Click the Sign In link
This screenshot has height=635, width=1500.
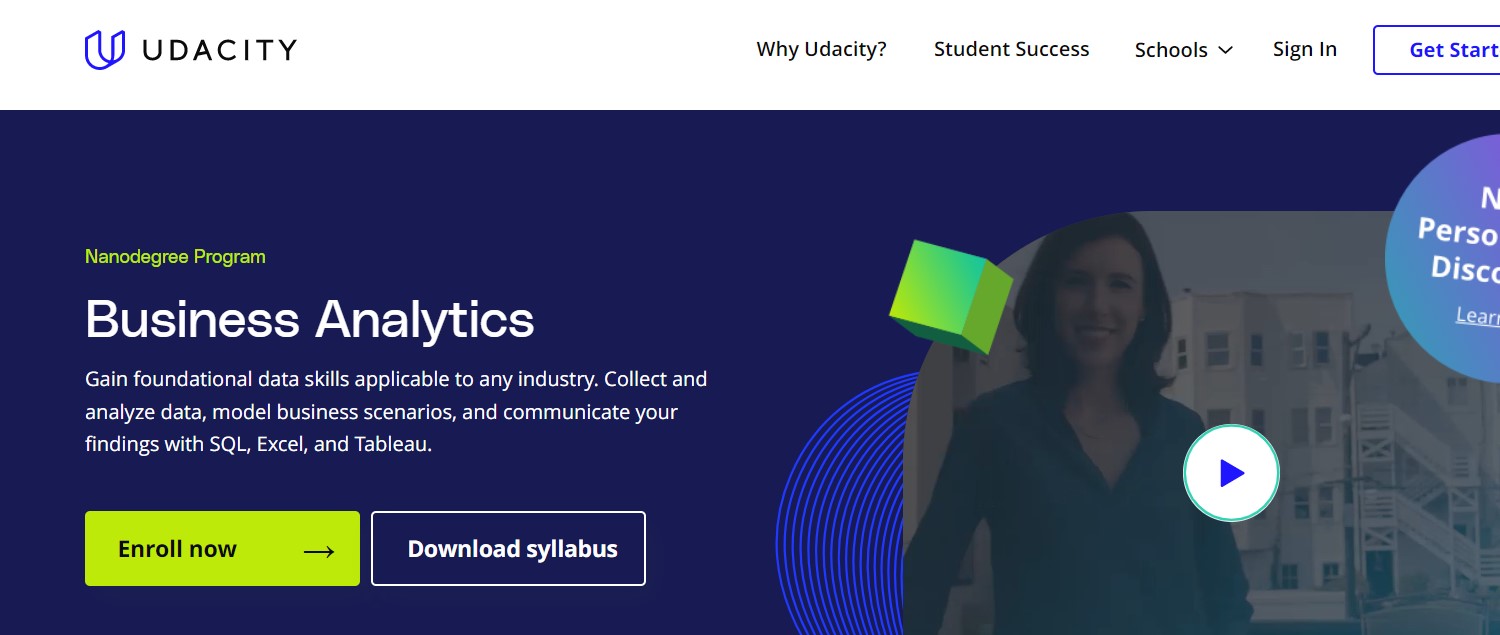pos(1304,49)
